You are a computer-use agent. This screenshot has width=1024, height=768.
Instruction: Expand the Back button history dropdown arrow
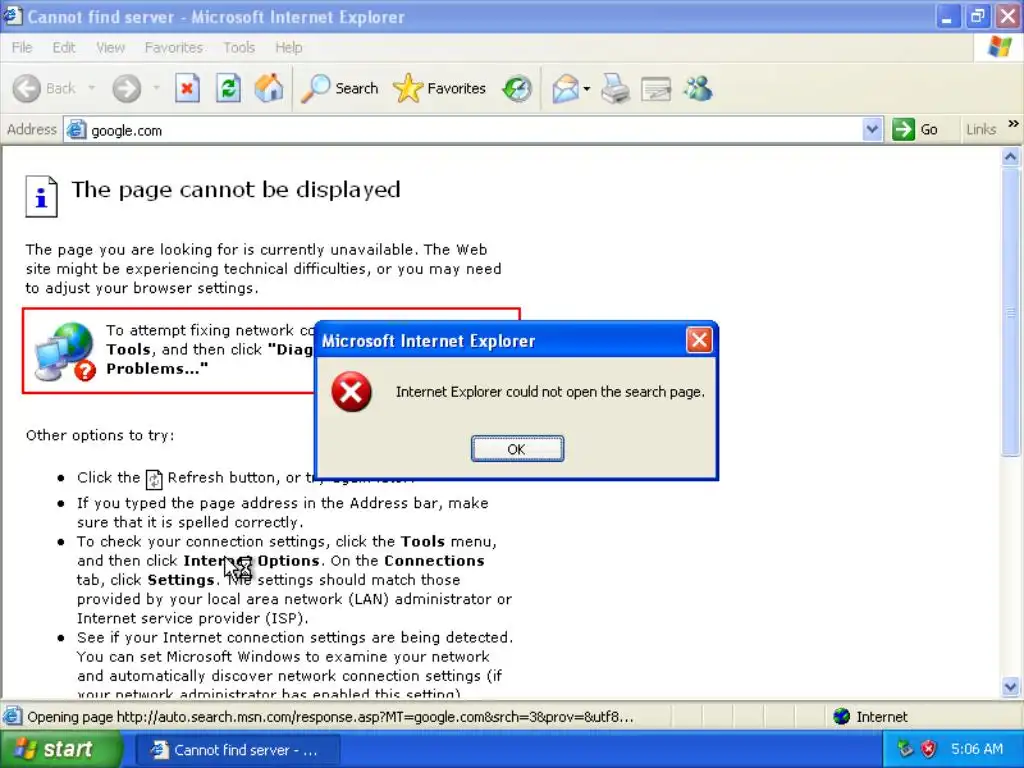pos(91,88)
